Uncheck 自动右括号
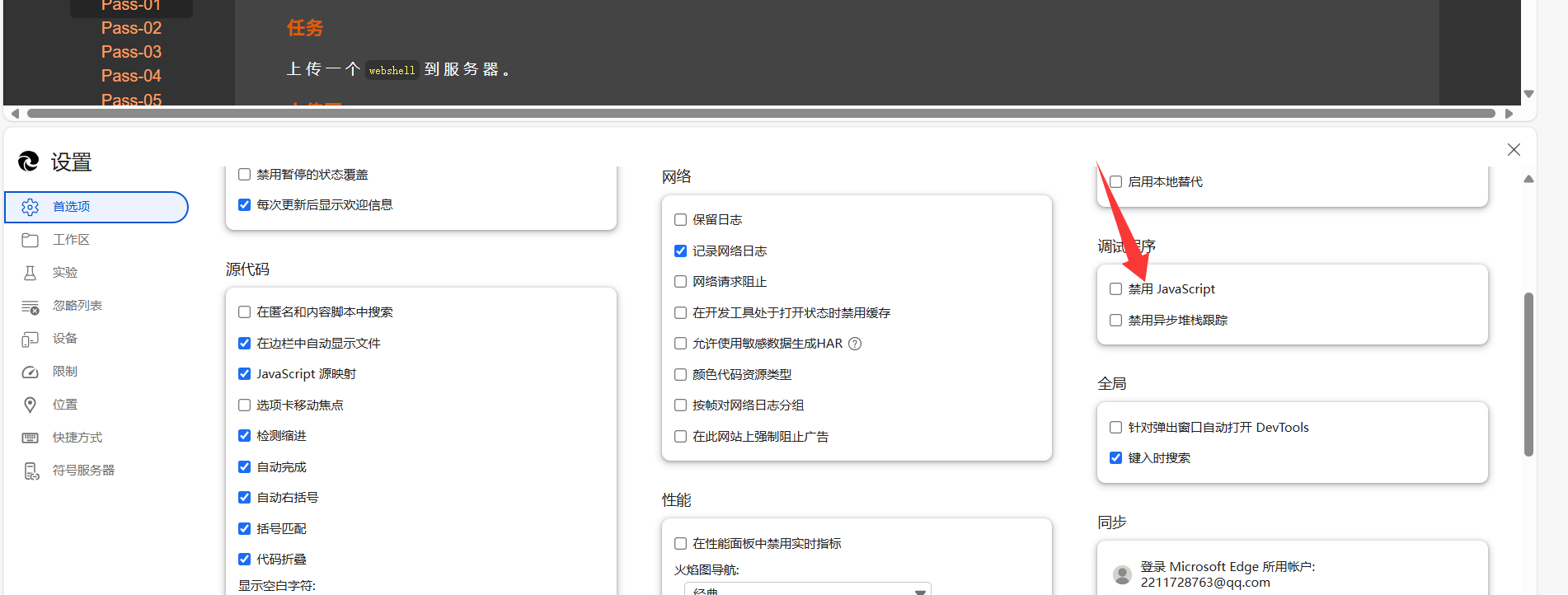 tap(244, 498)
